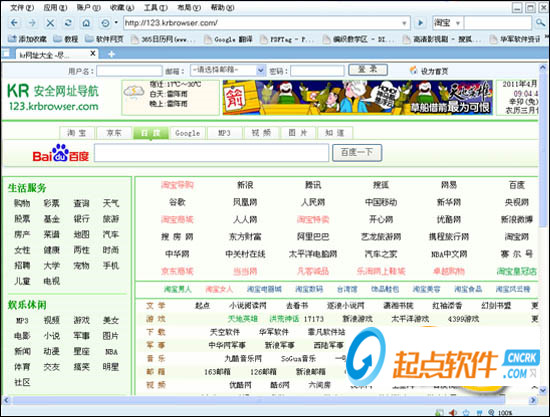Refresh the page with the reload icon
Viewport: 550px width, 417px height.
68,23
